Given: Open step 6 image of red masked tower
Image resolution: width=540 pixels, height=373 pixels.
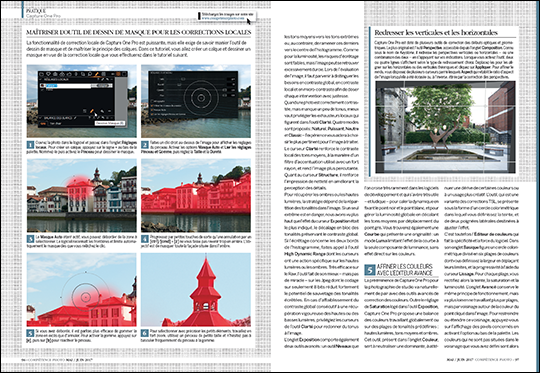Looking at the screenshot, I should pyautogui.click(x=196, y=290).
